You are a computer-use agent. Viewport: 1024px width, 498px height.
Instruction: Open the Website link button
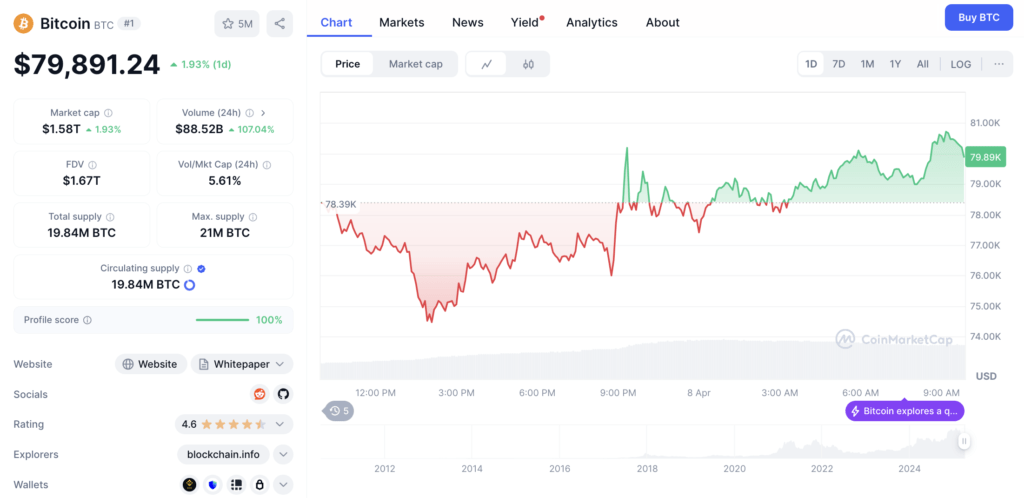[x=151, y=364]
